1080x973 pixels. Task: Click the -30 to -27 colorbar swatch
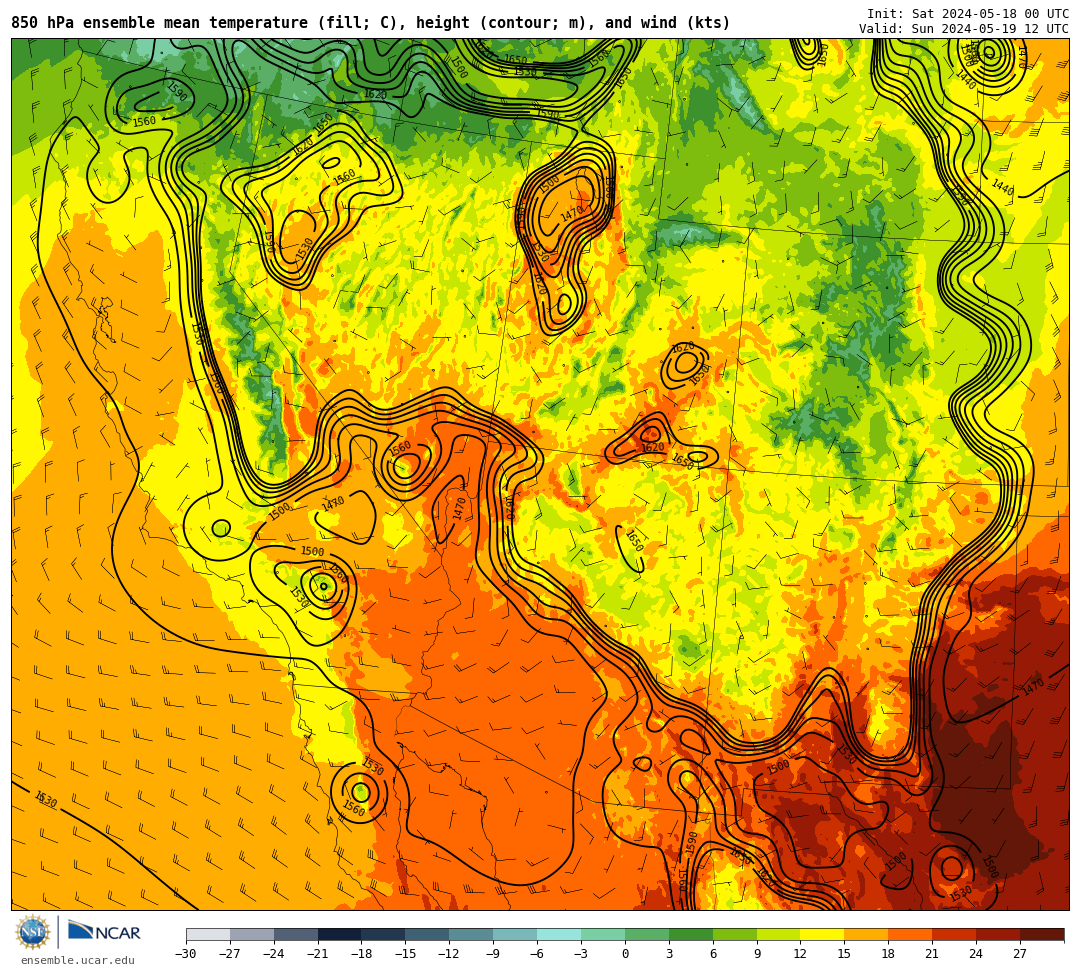pyautogui.click(x=208, y=934)
